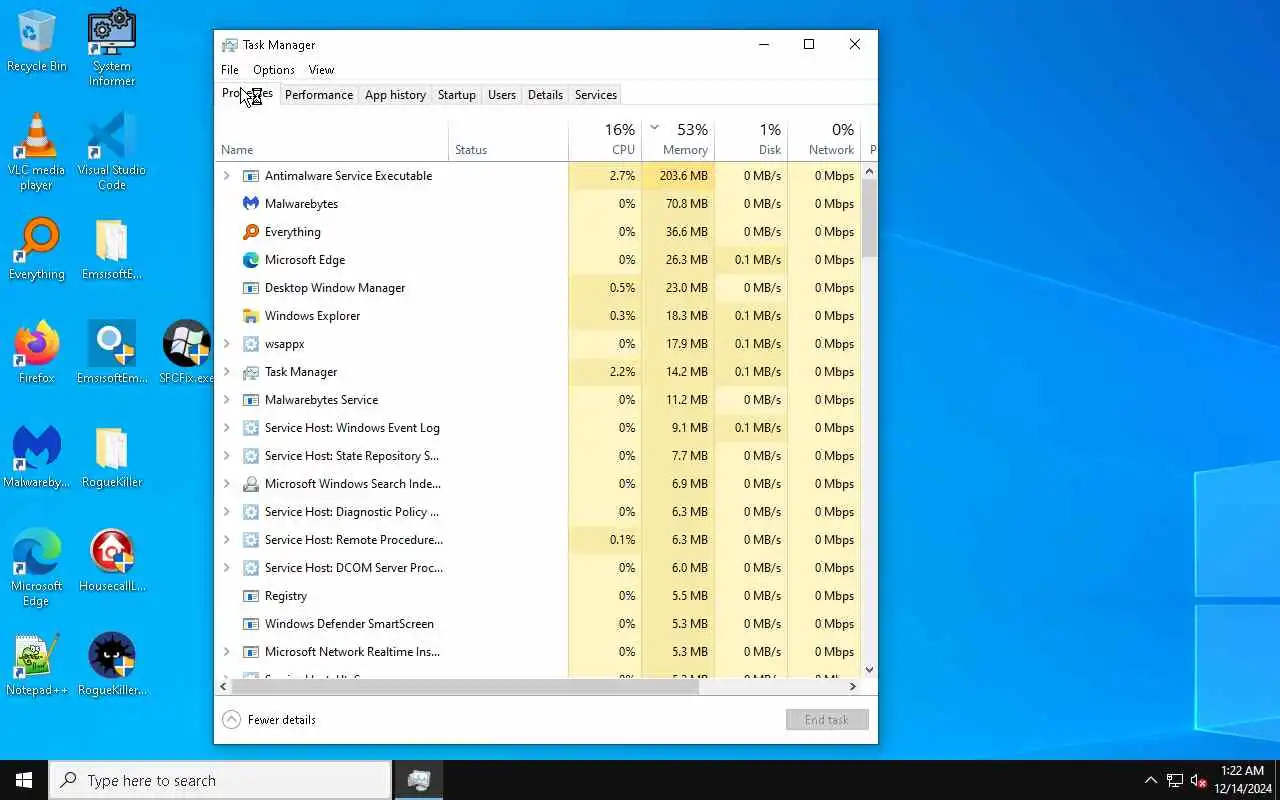
Task: Switch to the Details tab
Action: 545,95
